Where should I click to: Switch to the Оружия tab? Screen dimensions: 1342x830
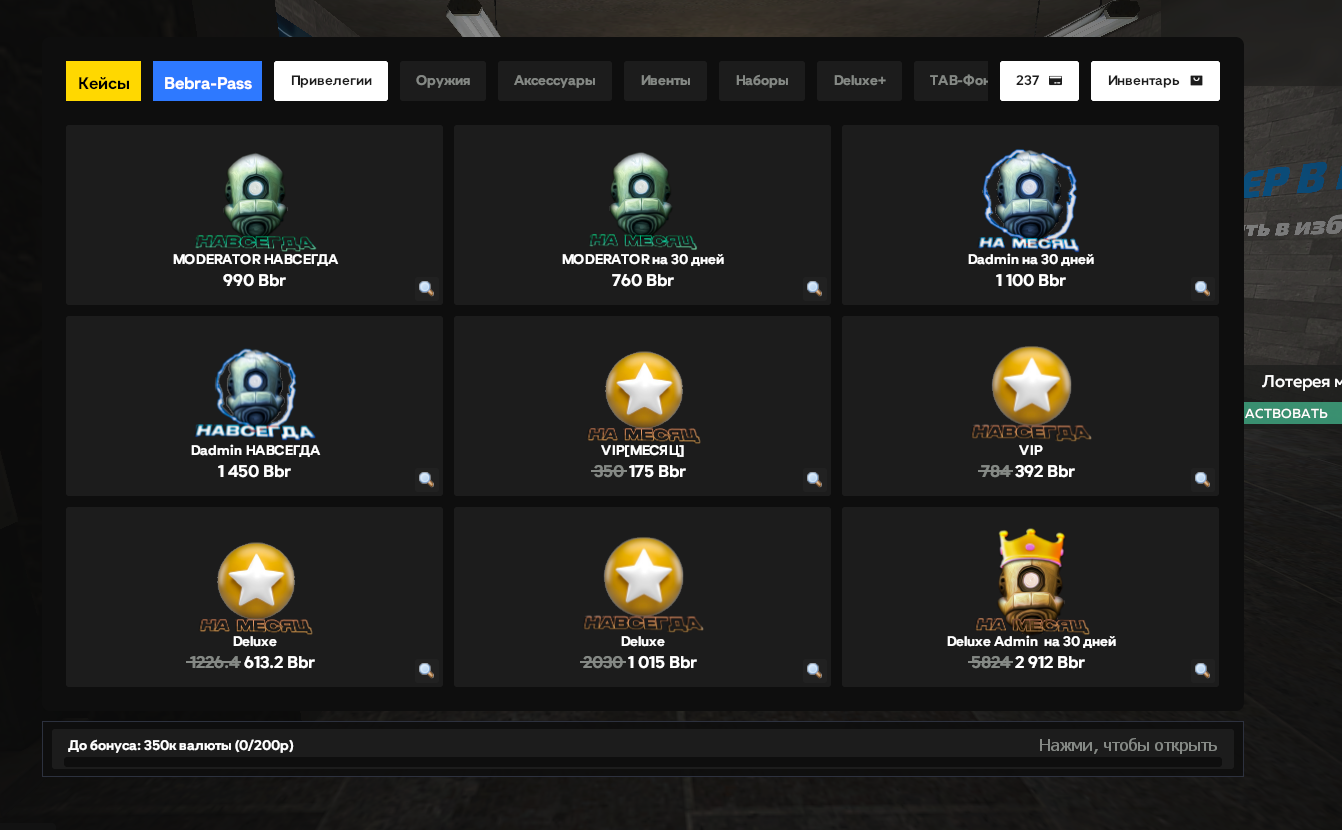point(443,81)
